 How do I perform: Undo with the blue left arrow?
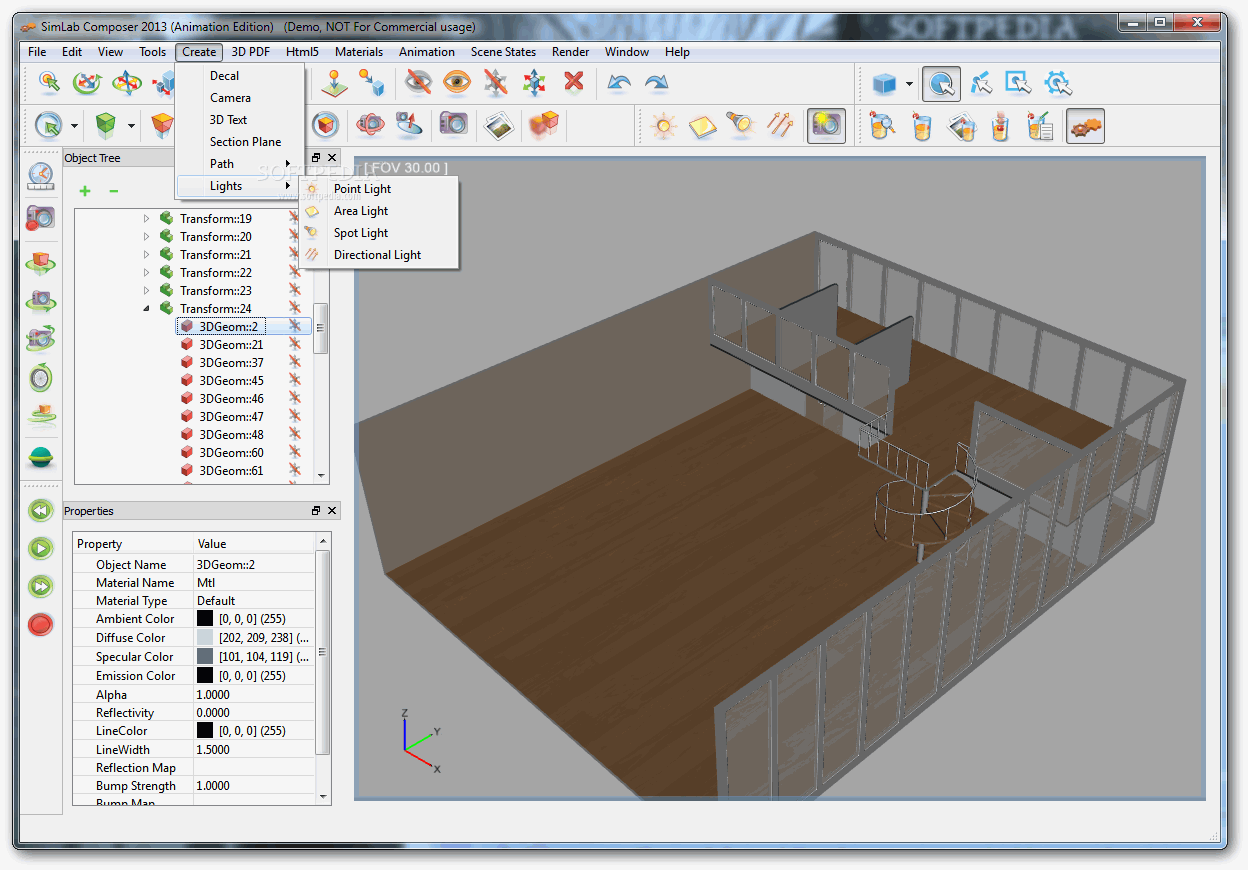click(619, 83)
